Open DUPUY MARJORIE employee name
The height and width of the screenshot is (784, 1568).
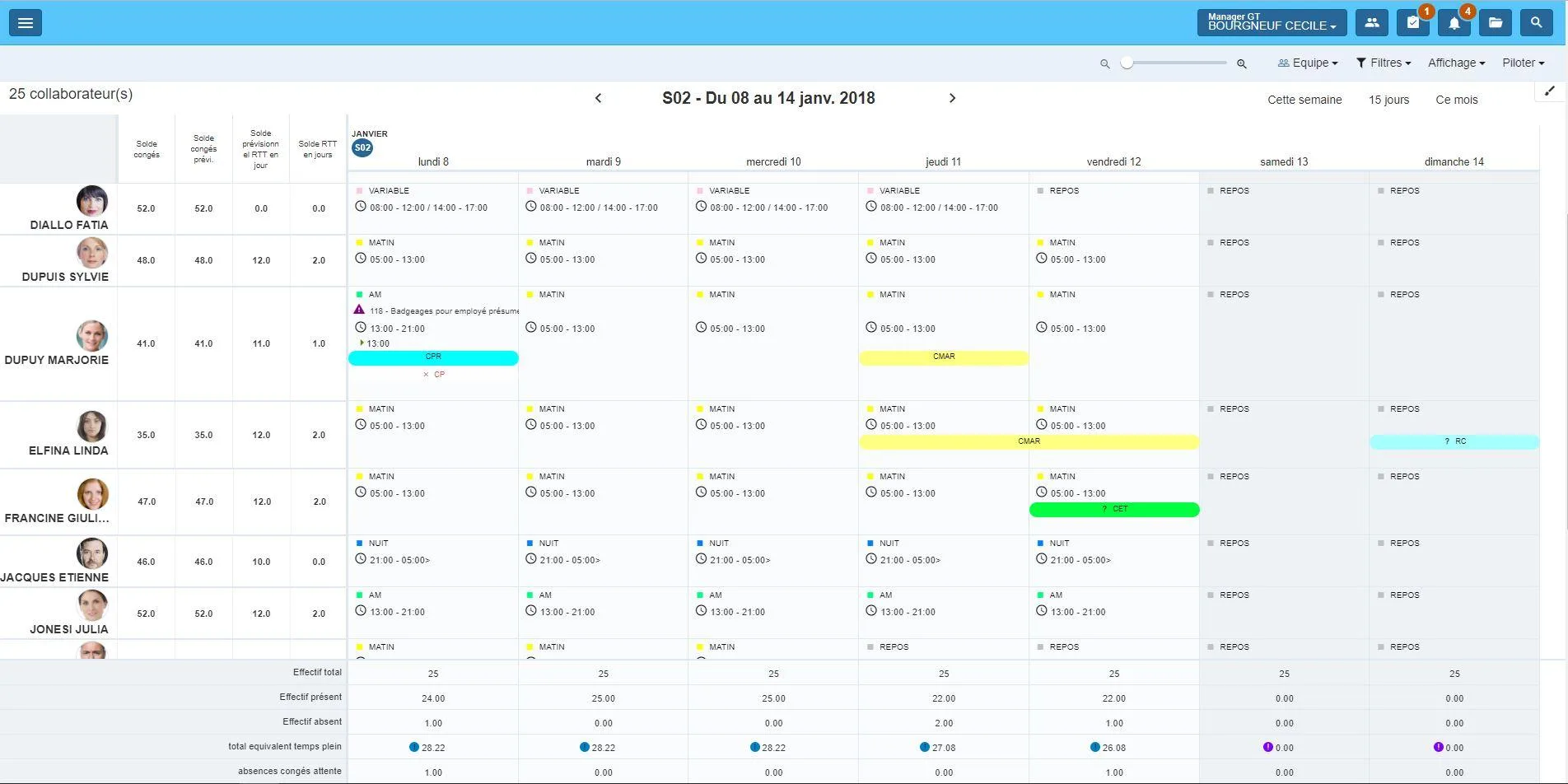(x=57, y=360)
